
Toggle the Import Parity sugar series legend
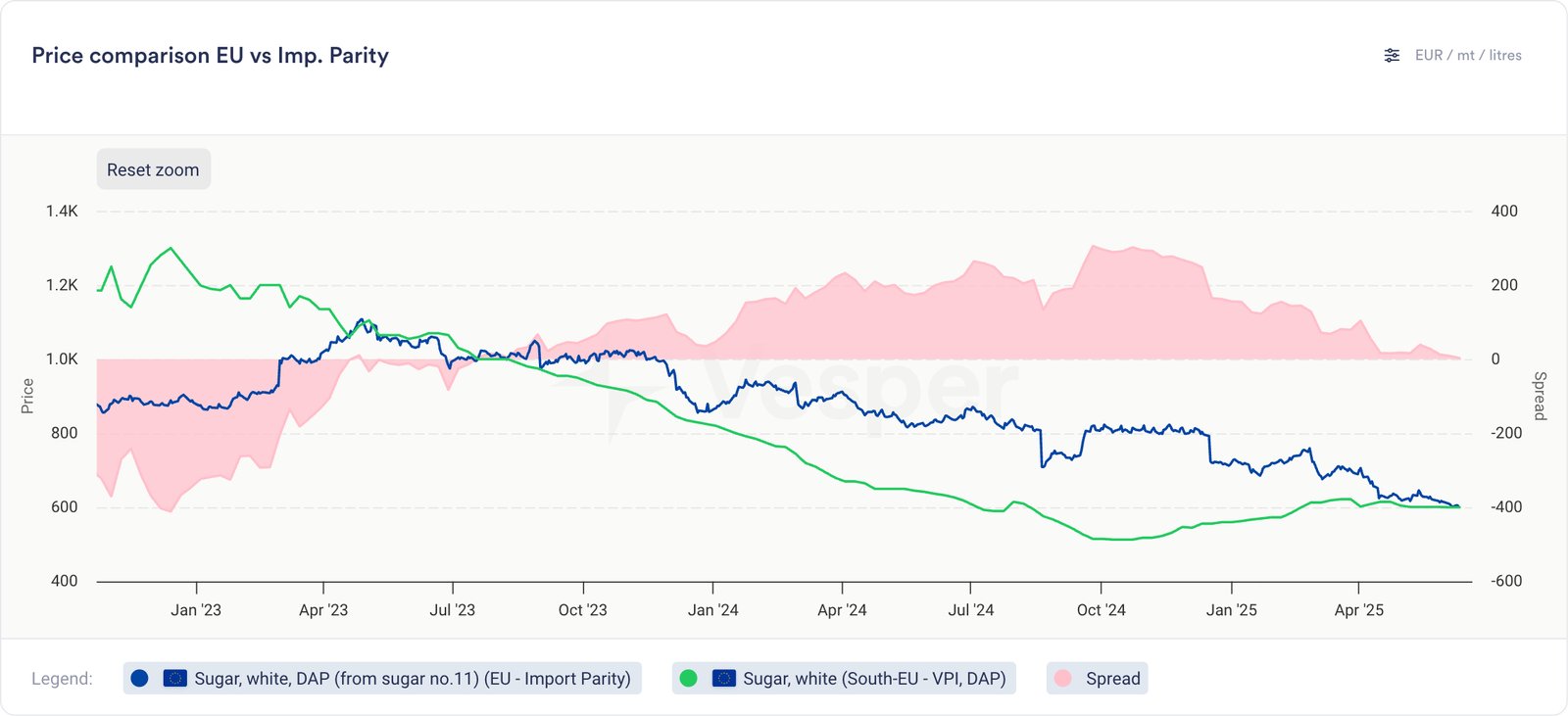pos(412,679)
